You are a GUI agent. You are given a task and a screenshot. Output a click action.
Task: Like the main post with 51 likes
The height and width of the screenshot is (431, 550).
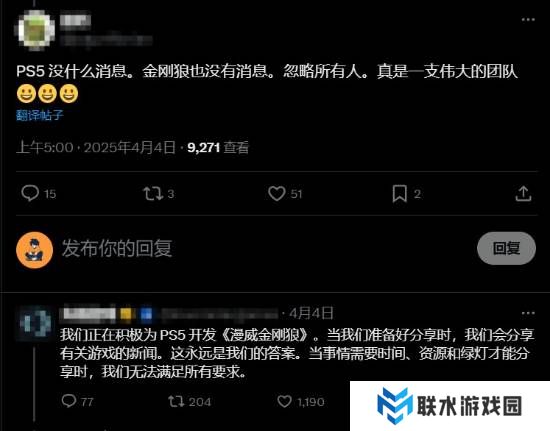(x=276, y=194)
